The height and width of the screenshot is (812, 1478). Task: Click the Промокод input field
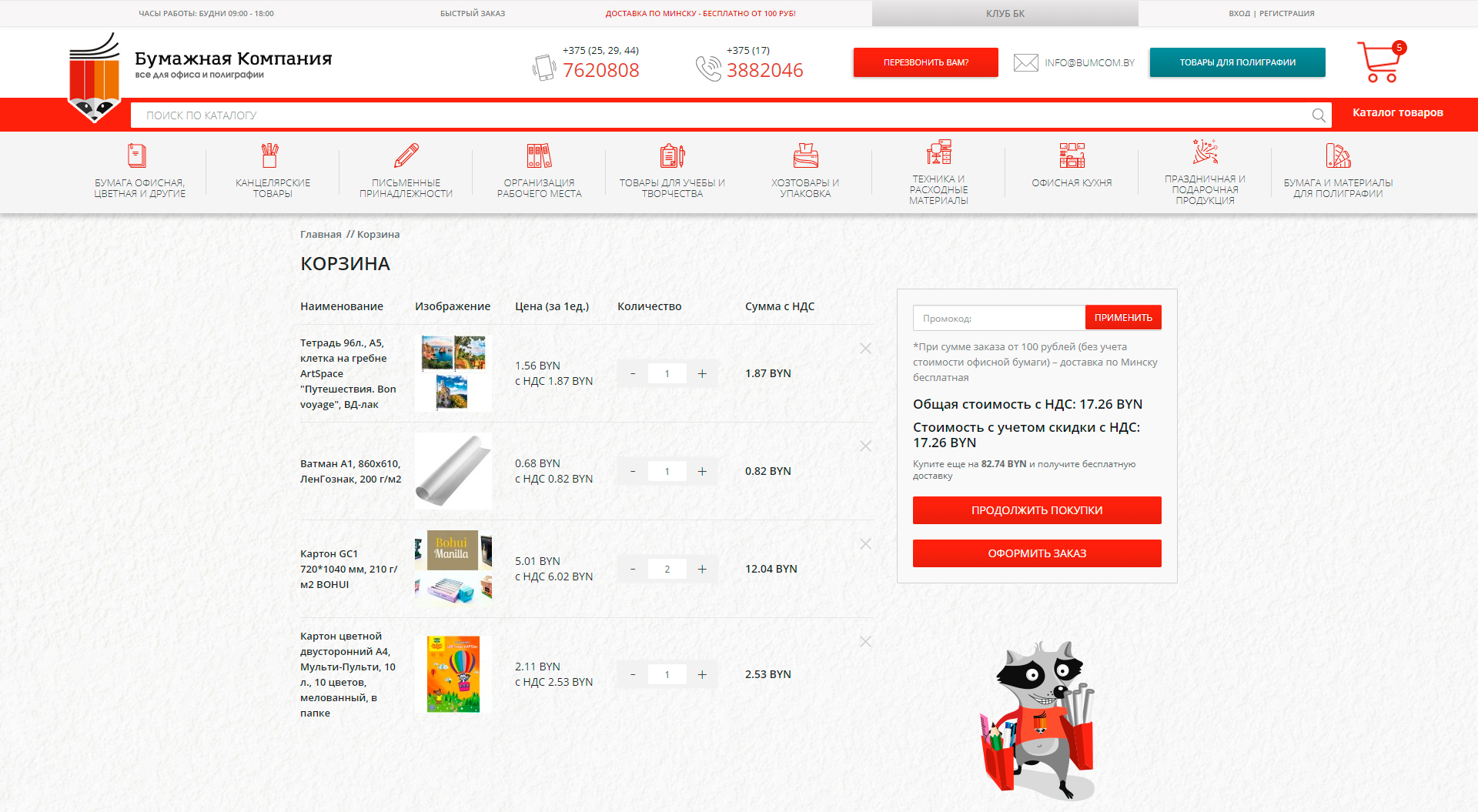click(998, 318)
